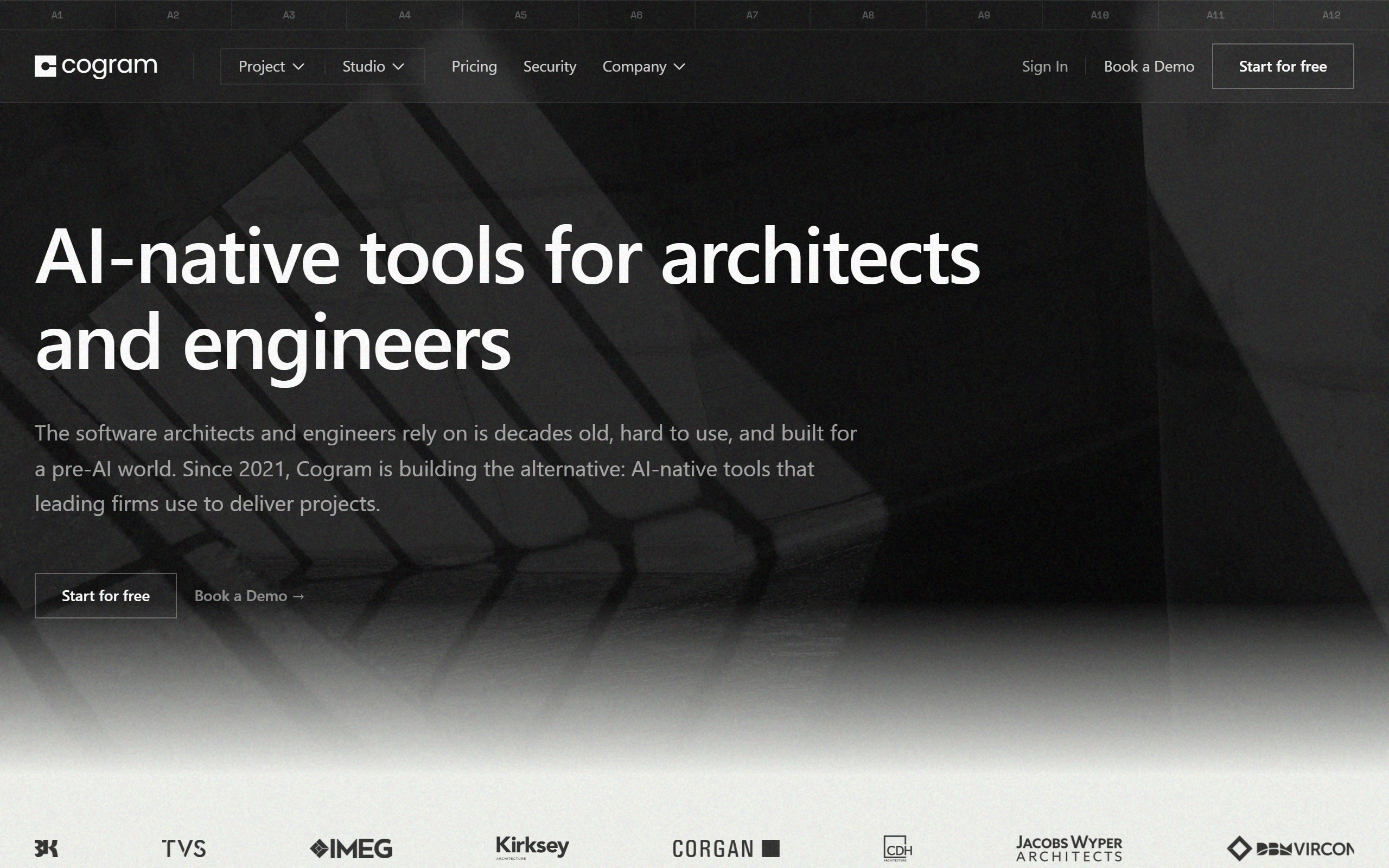
Task: Click the Kirksey Architecture logo
Action: pyautogui.click(x=532, y=847)
